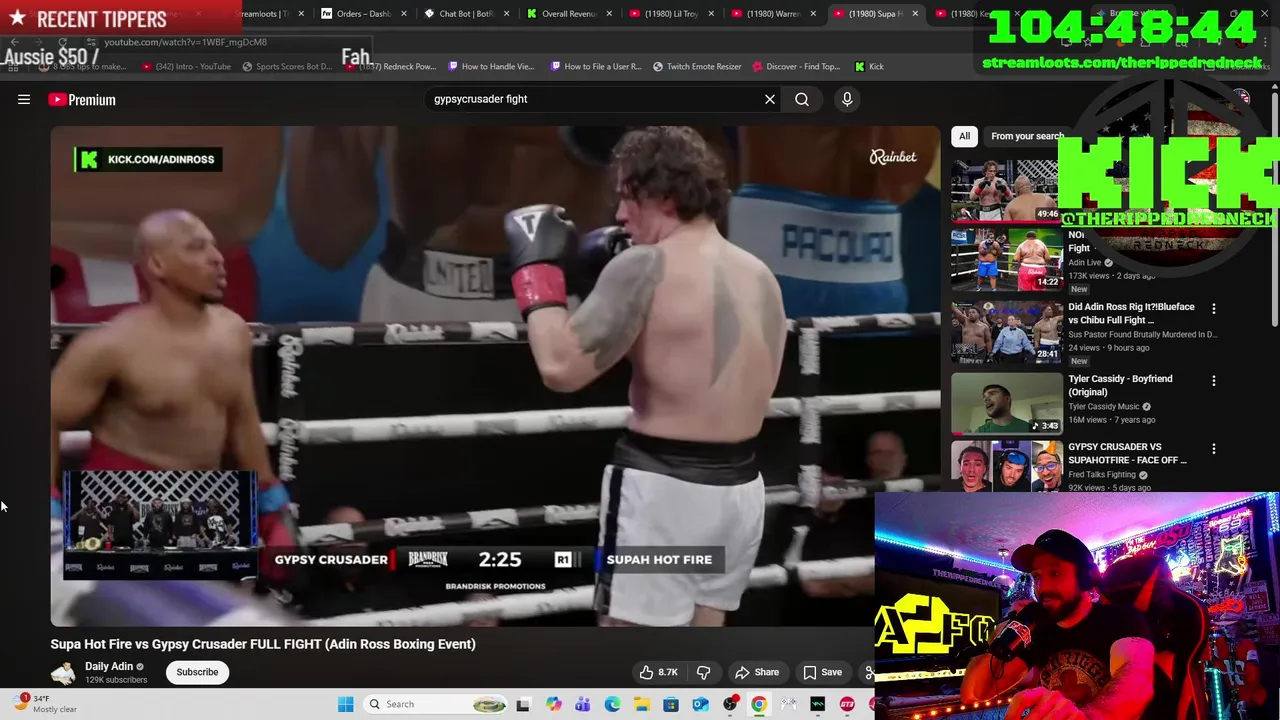The image size is (1280, 720).
Task: Open 'Did Adin Ross Rig It' video title
Action: 1131,313
